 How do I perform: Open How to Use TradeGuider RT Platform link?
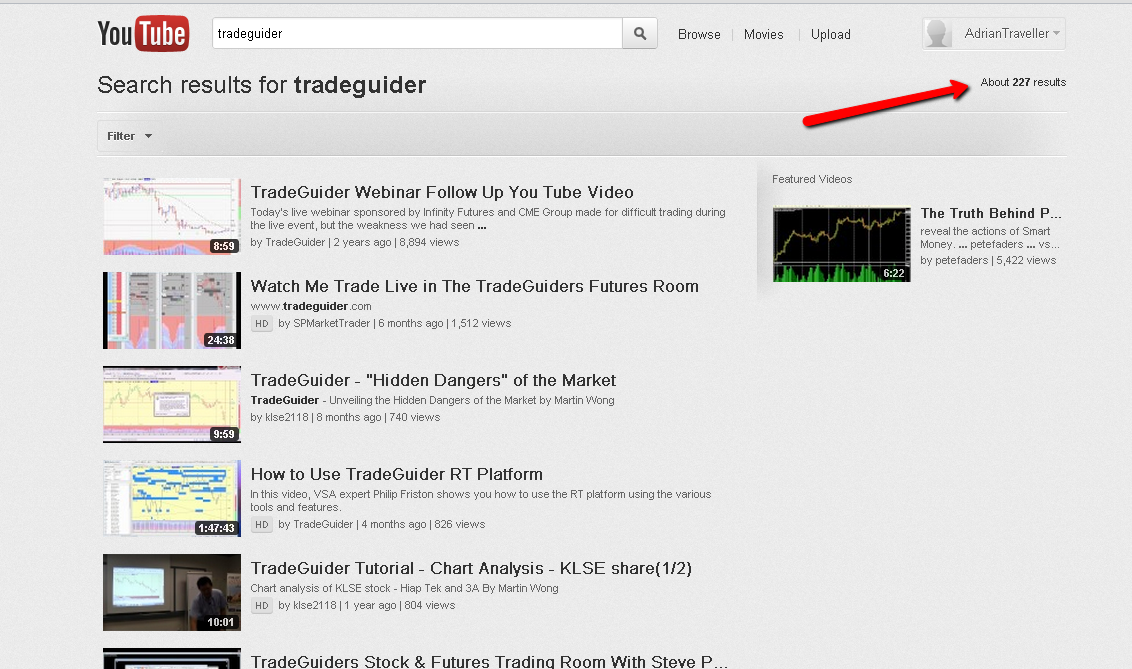pyautogui.click(x=396, y=474)
